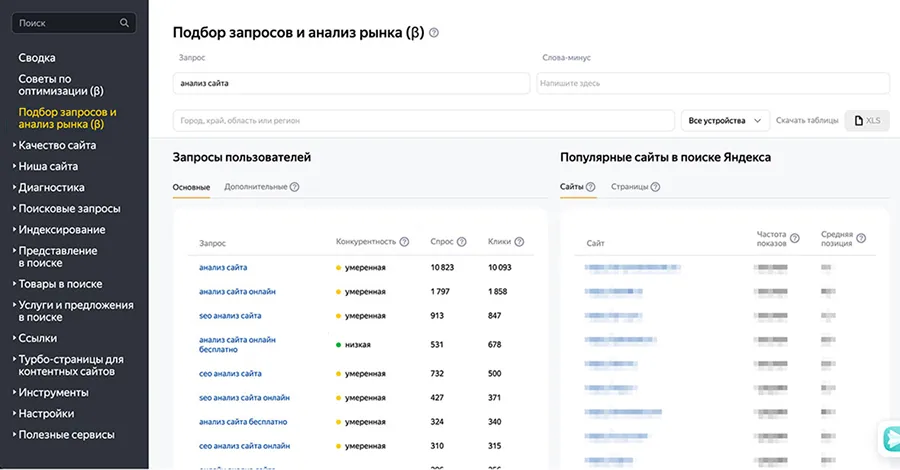The height and width of the screenshot is (470, 900).
Task: Expand Полезные сервисы sidebar section
Action: tap(64, 435)
